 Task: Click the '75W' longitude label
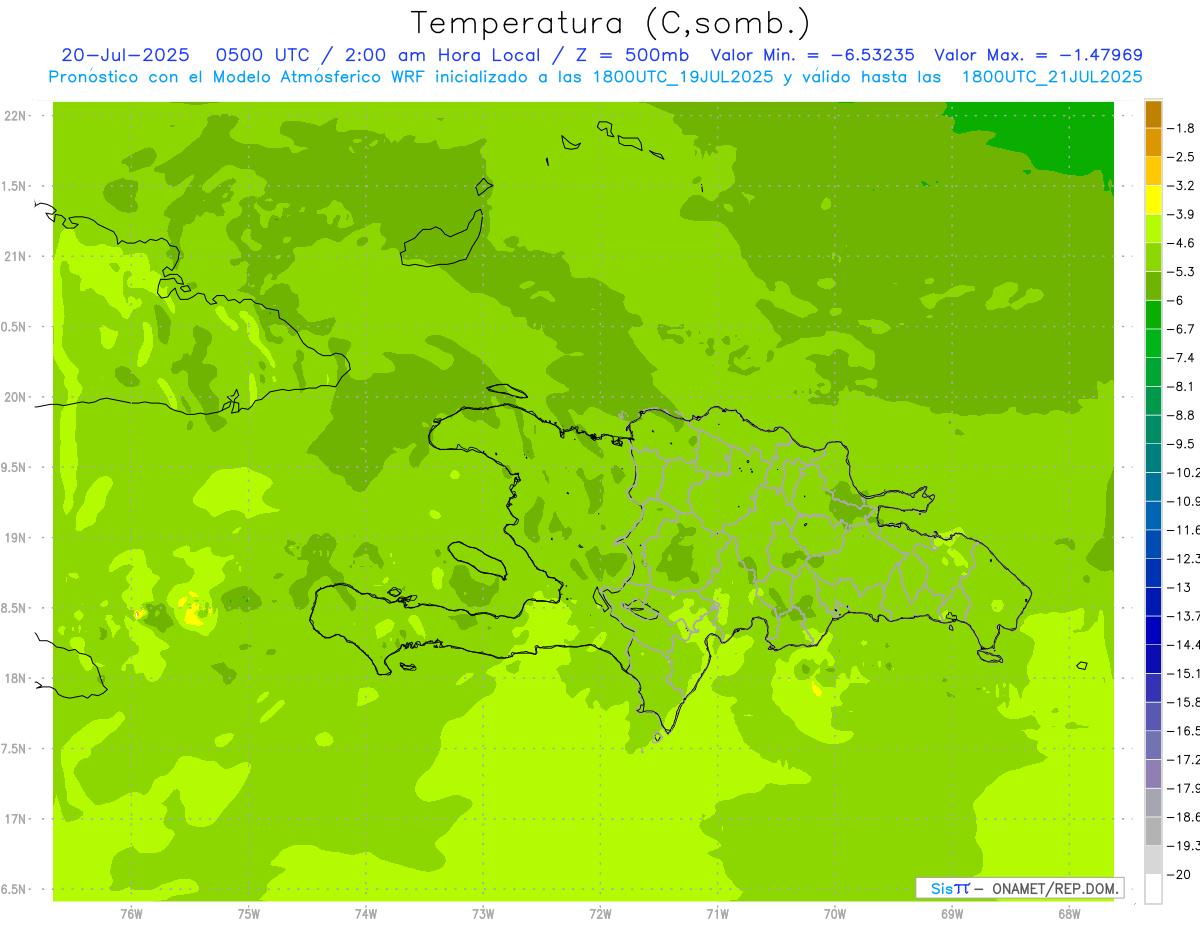pyautogui.click(x=249, y=914)
